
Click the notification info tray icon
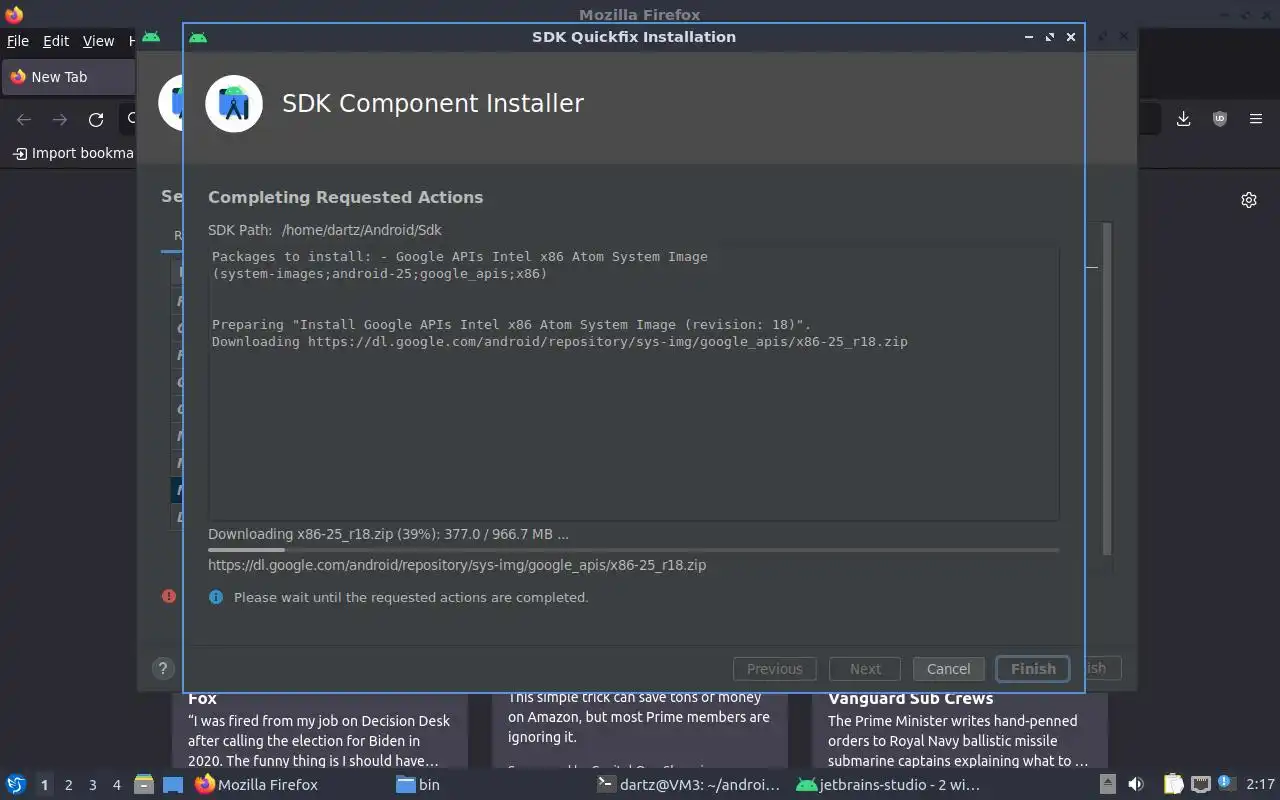point(1225,783)
